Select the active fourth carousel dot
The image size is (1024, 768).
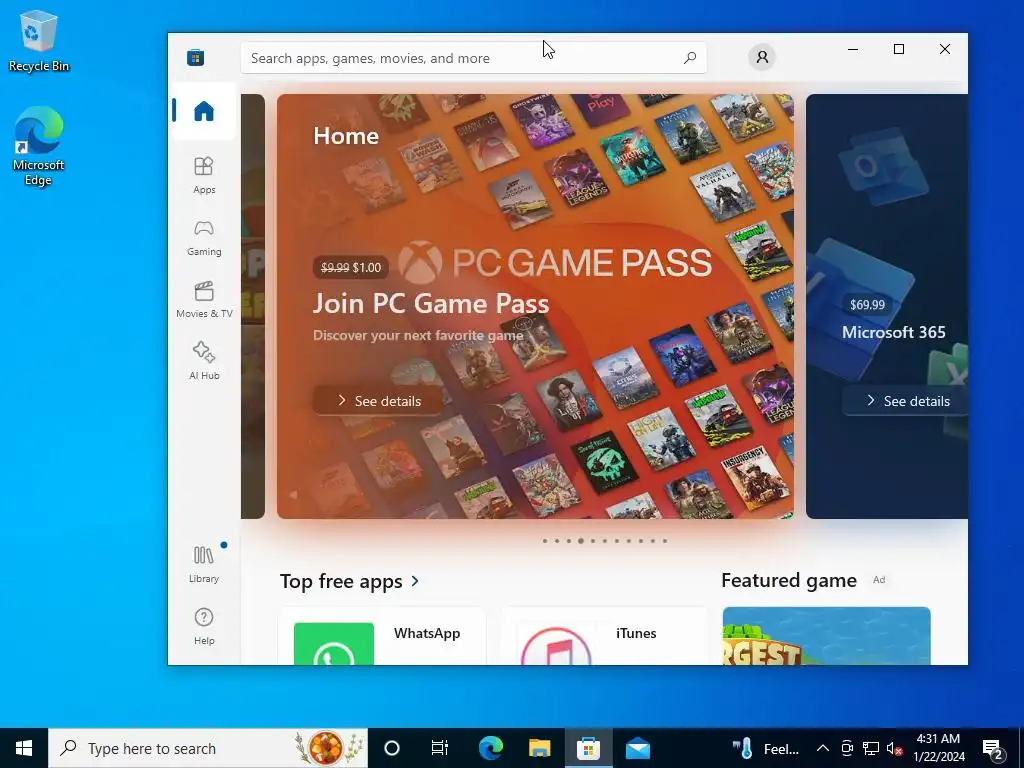point(581,541)
